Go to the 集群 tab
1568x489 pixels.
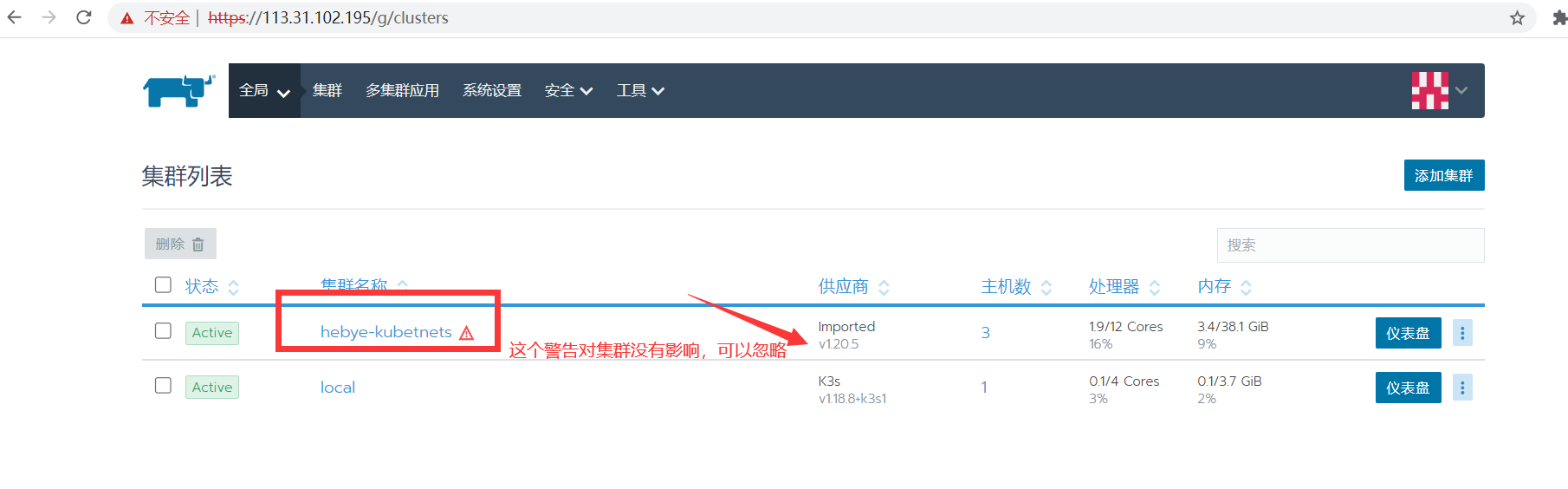point(327,90)
